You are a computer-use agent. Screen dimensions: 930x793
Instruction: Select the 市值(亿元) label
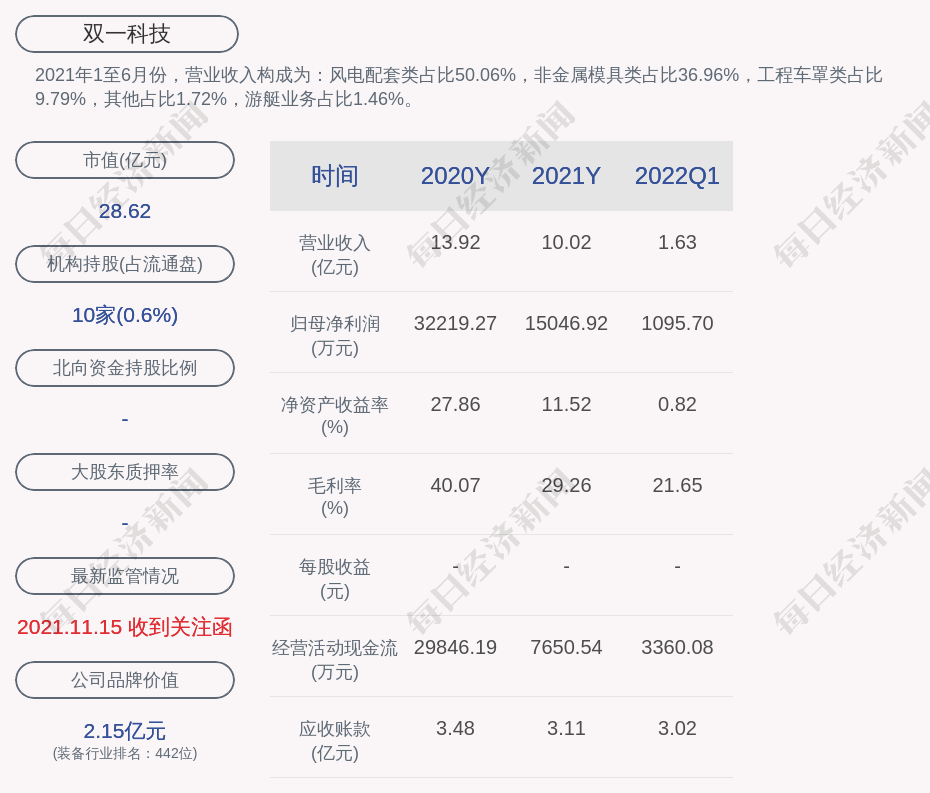coord(125,160)
